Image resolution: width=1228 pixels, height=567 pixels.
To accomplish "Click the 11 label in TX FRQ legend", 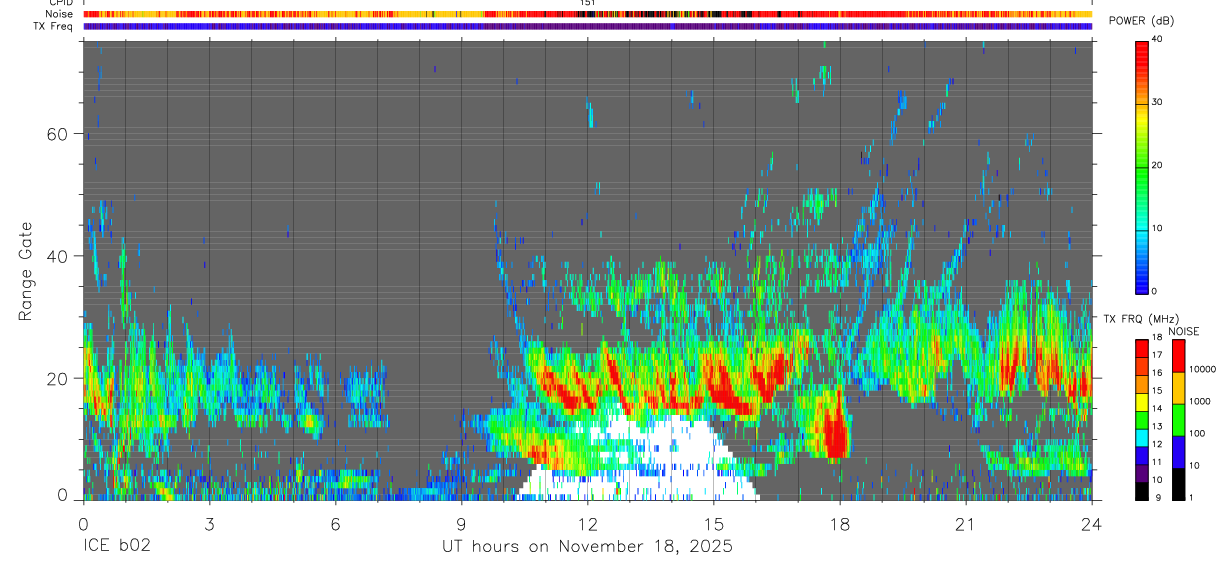I will [x=1158, y=462].
